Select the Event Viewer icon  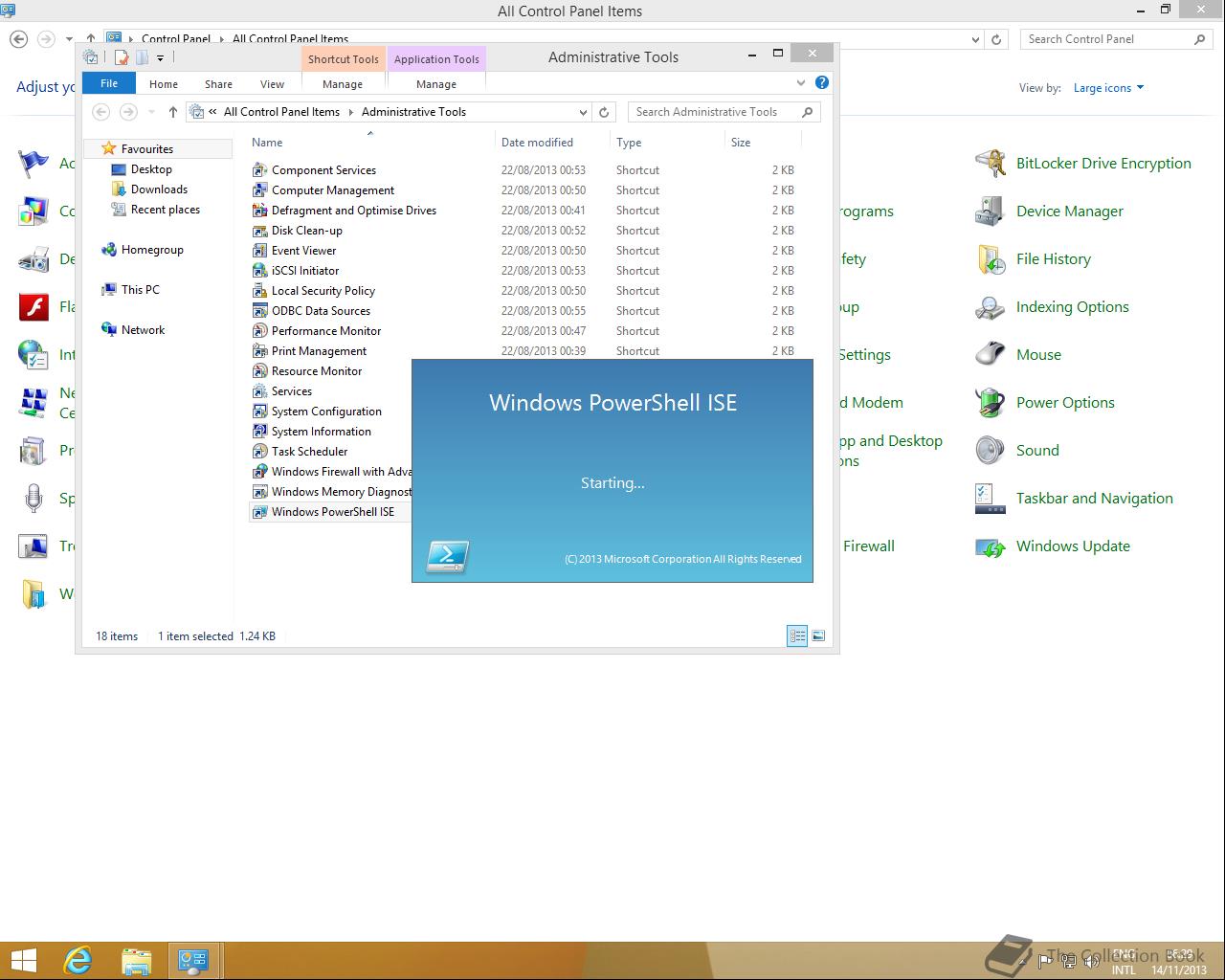click(259, 251)
